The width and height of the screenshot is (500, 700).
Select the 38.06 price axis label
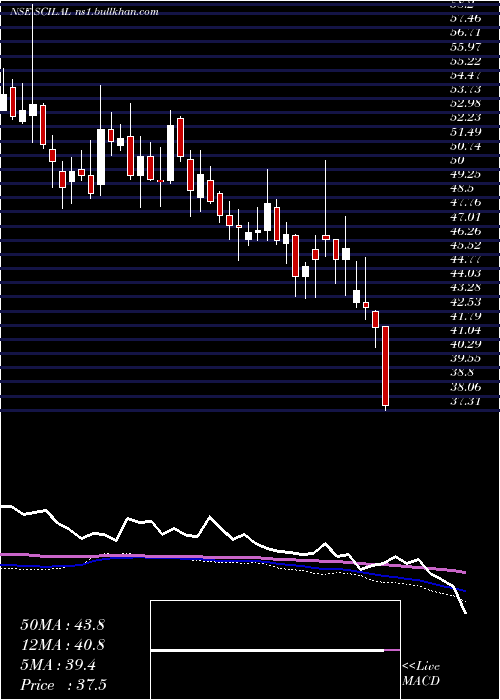tap(467, 388)
